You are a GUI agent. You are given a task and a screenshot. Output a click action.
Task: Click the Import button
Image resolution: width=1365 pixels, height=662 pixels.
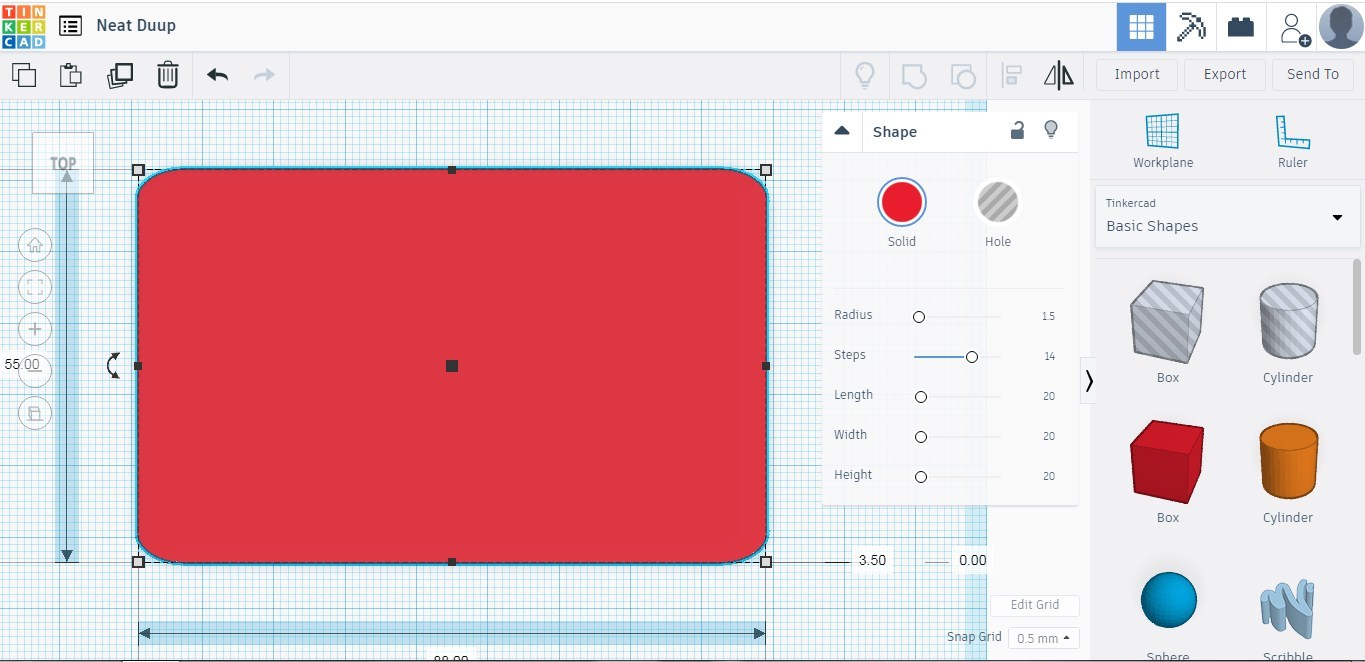1137,74
